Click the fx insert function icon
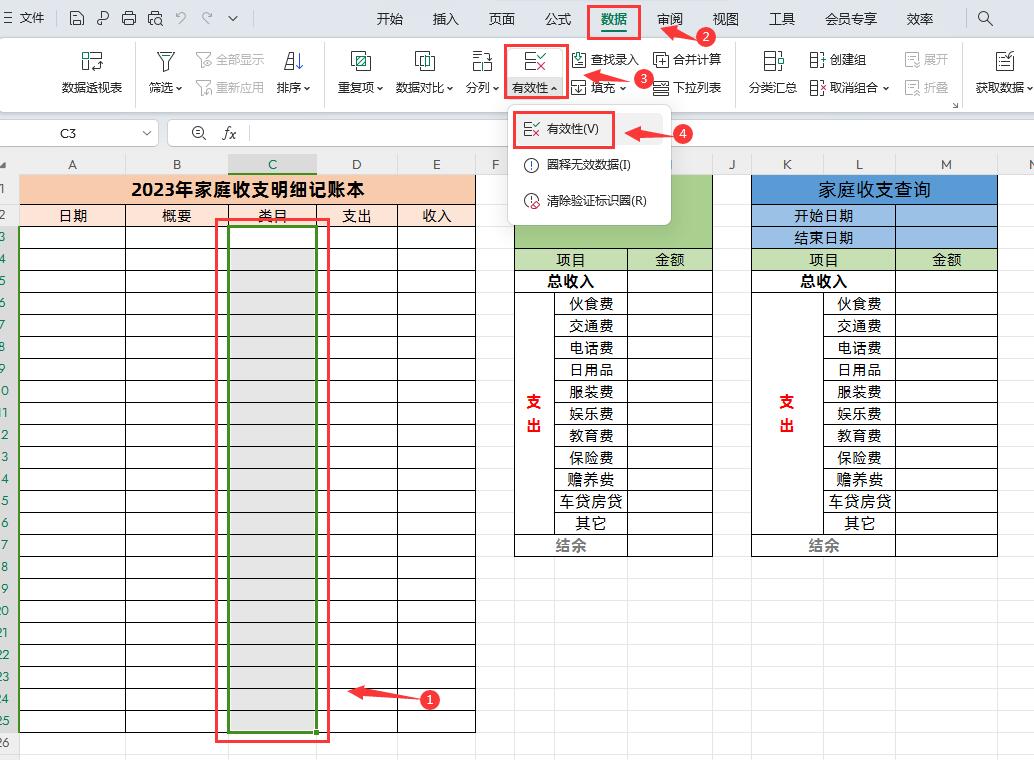Viewport: 1034px width, 760px height. [x=229, y=134]
